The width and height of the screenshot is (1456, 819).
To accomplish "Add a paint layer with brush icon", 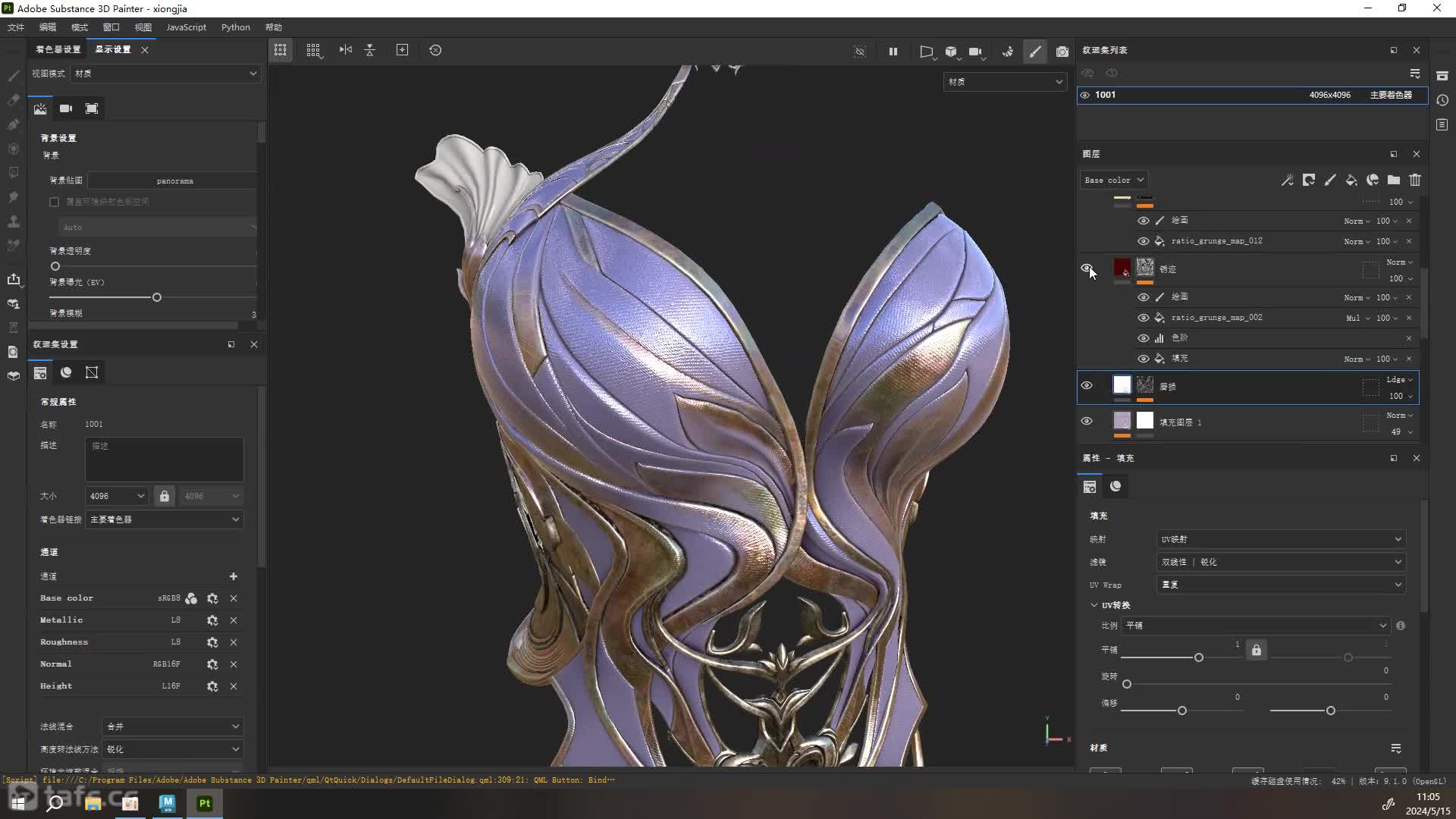I will [x=1330, y=180].
